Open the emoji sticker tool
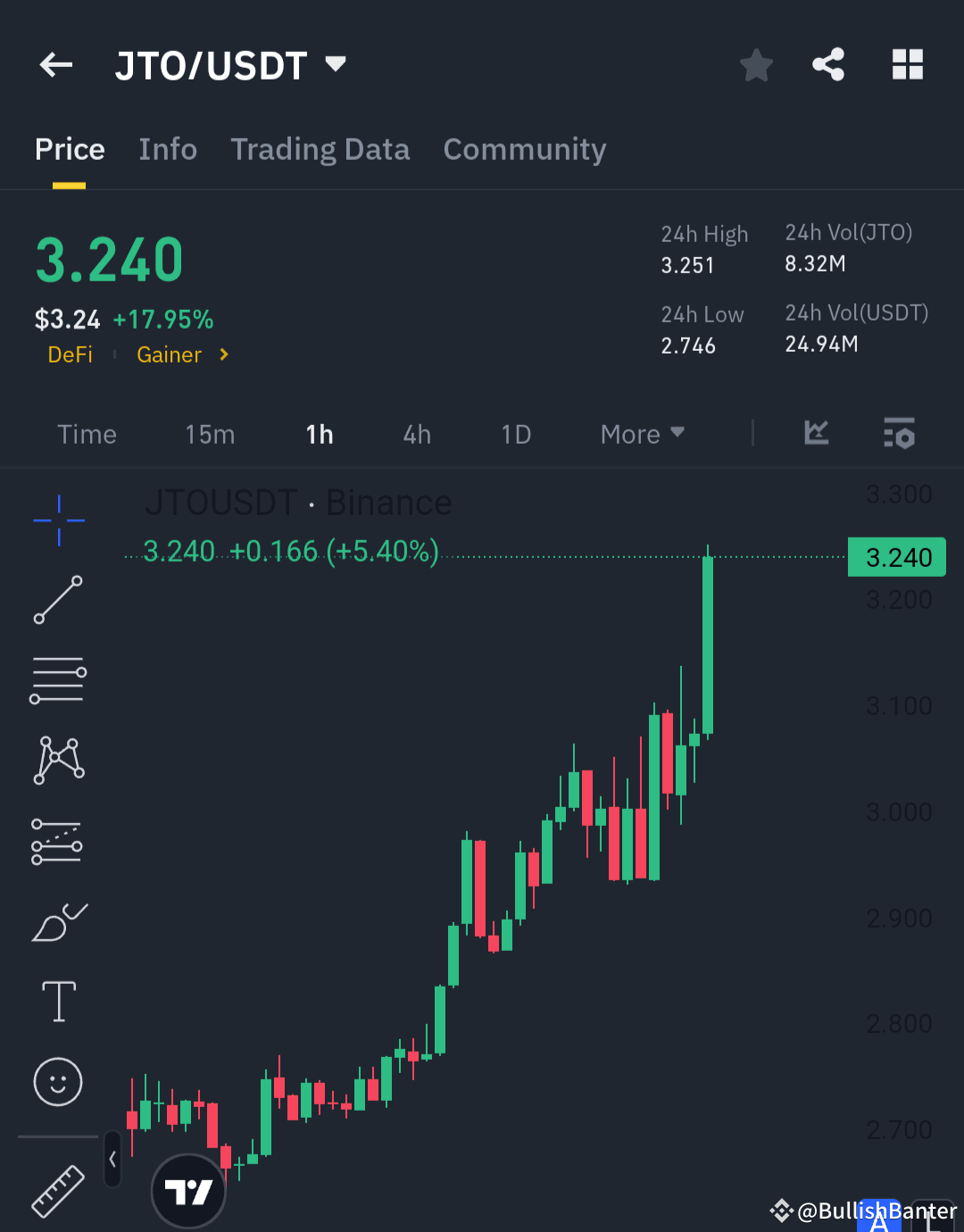 [x=58, y=1082]
